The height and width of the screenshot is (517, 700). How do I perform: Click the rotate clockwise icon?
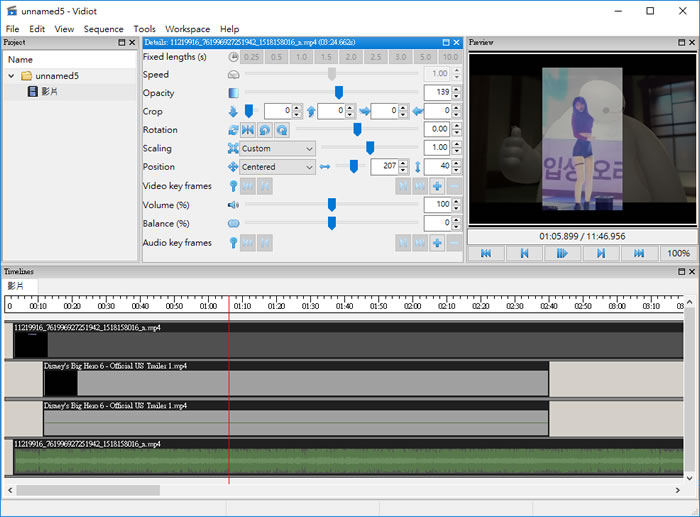click(281, 130)
